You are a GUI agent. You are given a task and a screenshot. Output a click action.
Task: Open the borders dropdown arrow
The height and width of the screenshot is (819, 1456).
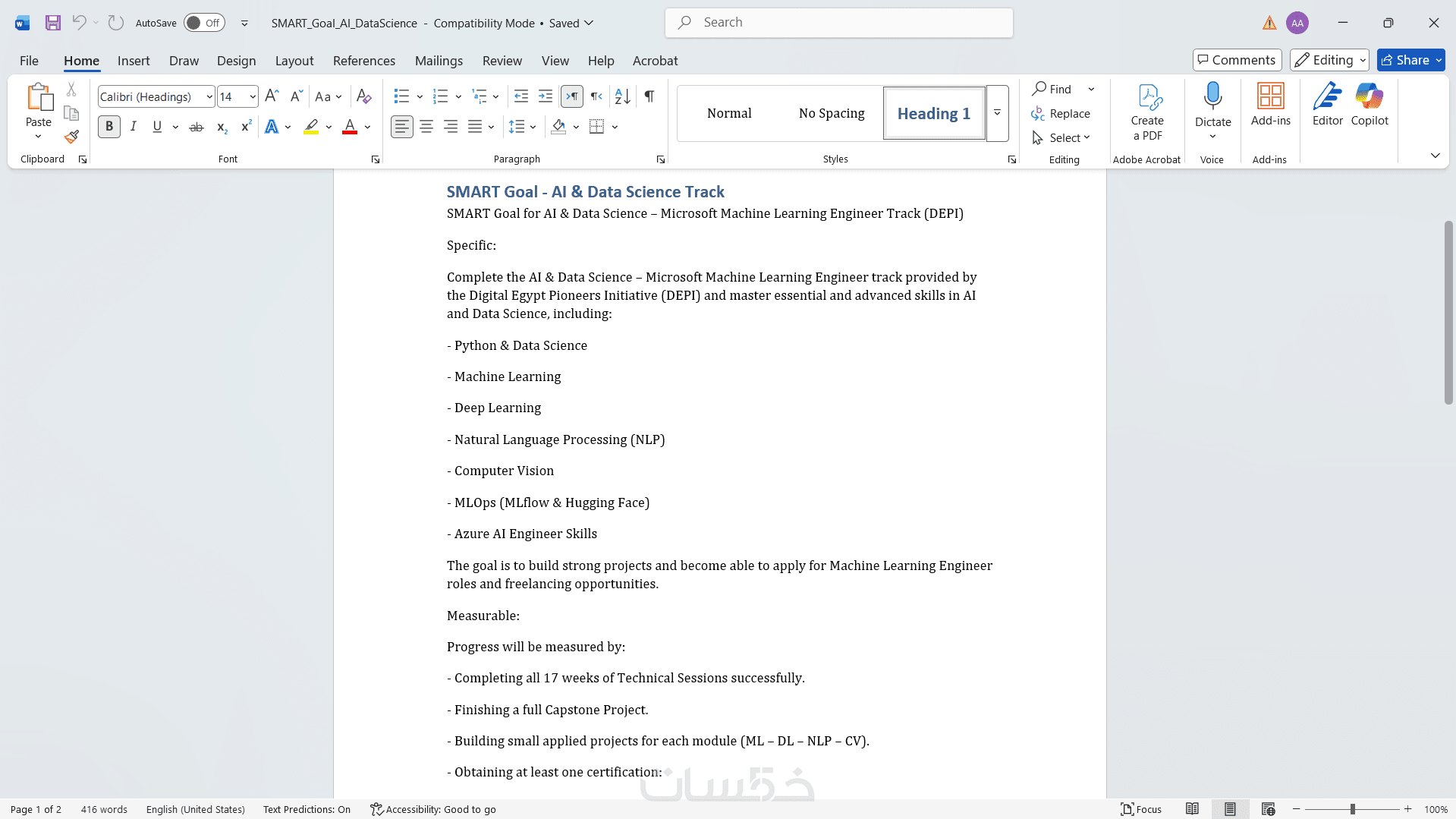click(615, 127)
